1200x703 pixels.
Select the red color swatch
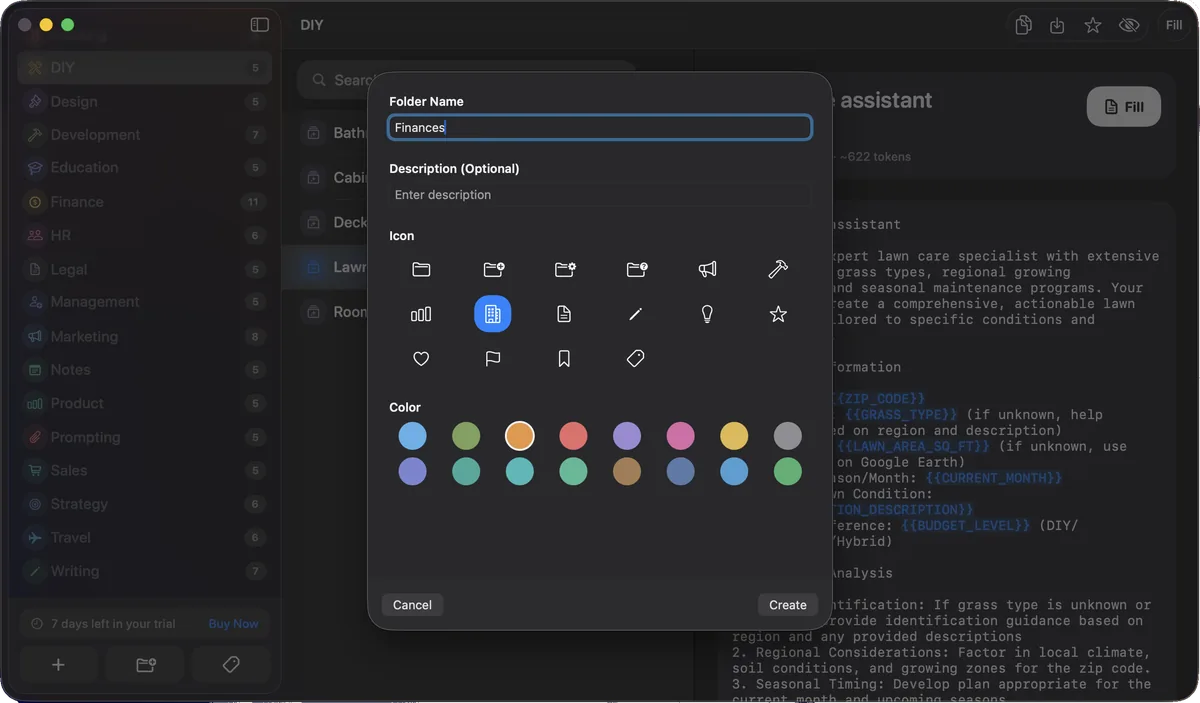pyautogui.click(x=573, y=435)
